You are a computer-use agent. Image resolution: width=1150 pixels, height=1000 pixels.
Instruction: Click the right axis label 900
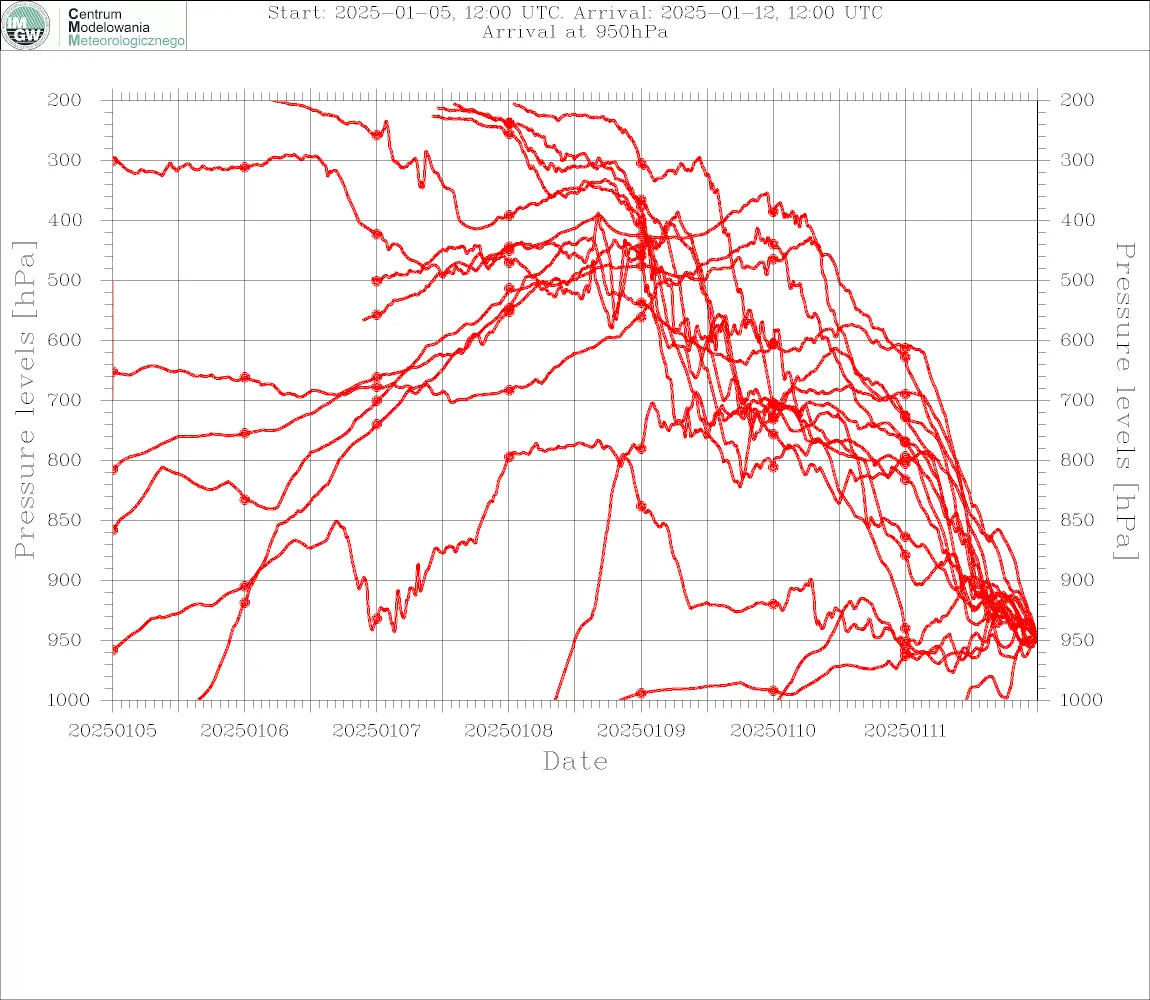click(x=1077, y=580)
